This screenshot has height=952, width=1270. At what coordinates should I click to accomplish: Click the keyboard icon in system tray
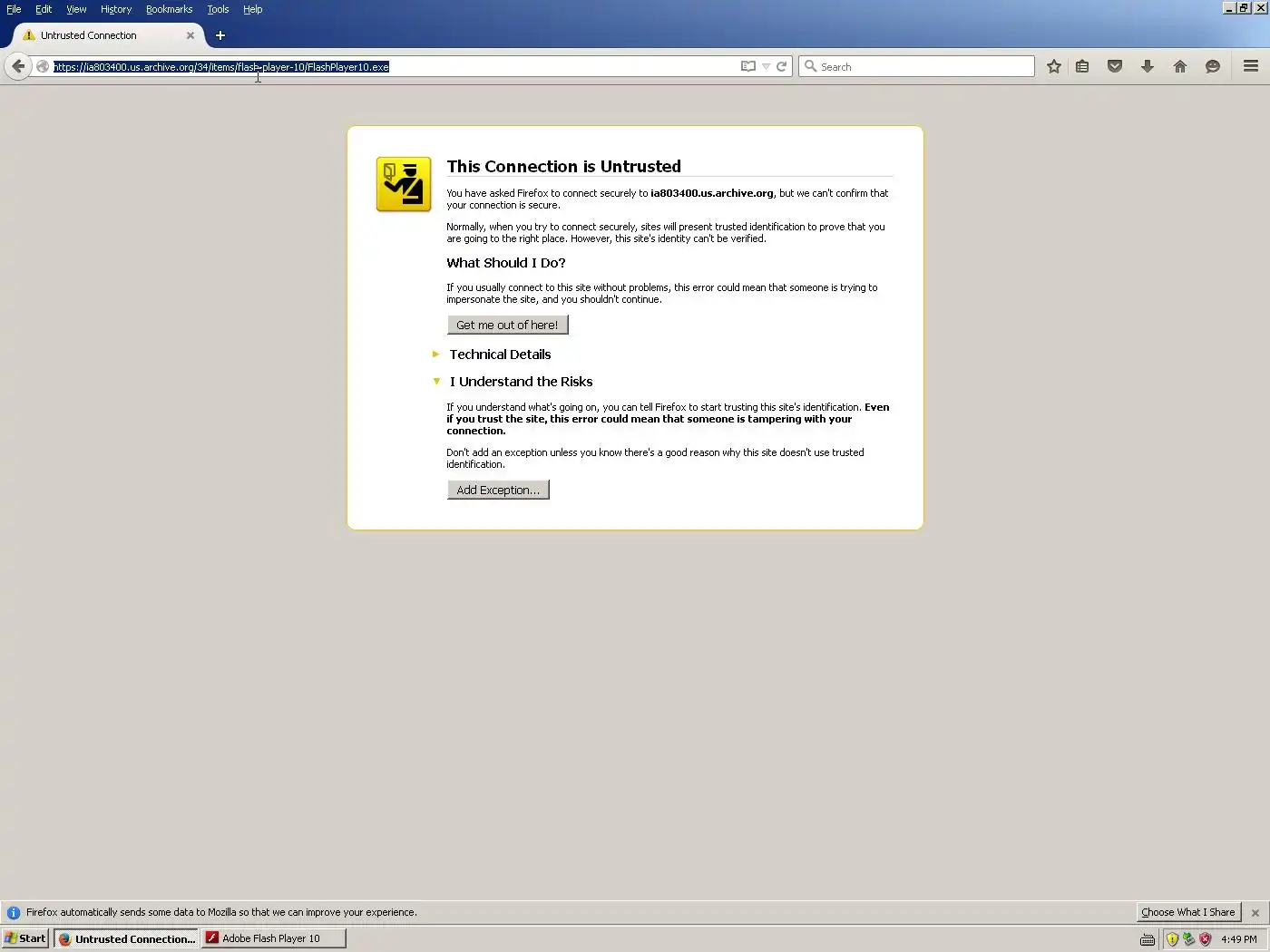1148,939
